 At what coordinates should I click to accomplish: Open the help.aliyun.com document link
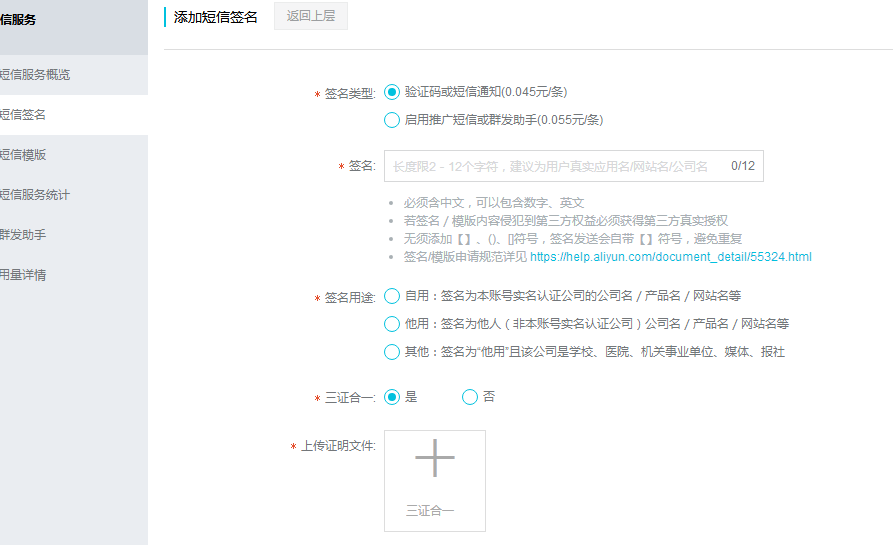tap(670, 257)
